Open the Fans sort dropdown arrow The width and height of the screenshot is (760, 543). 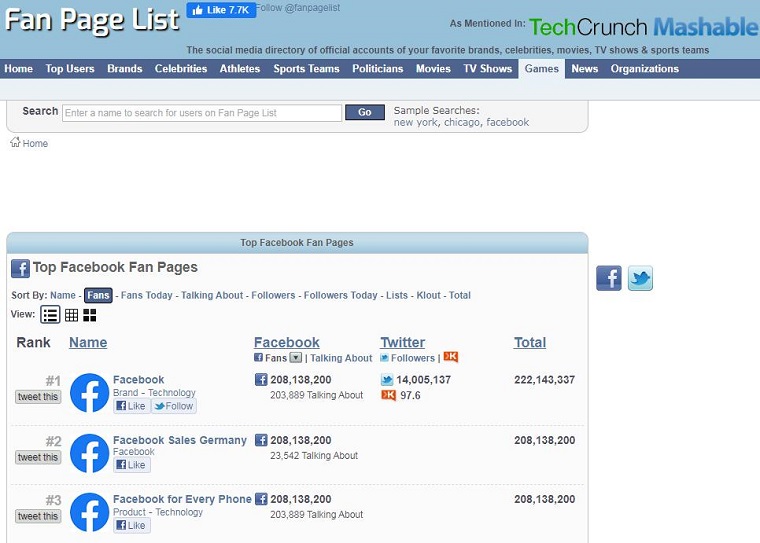[x=296, y=358]
